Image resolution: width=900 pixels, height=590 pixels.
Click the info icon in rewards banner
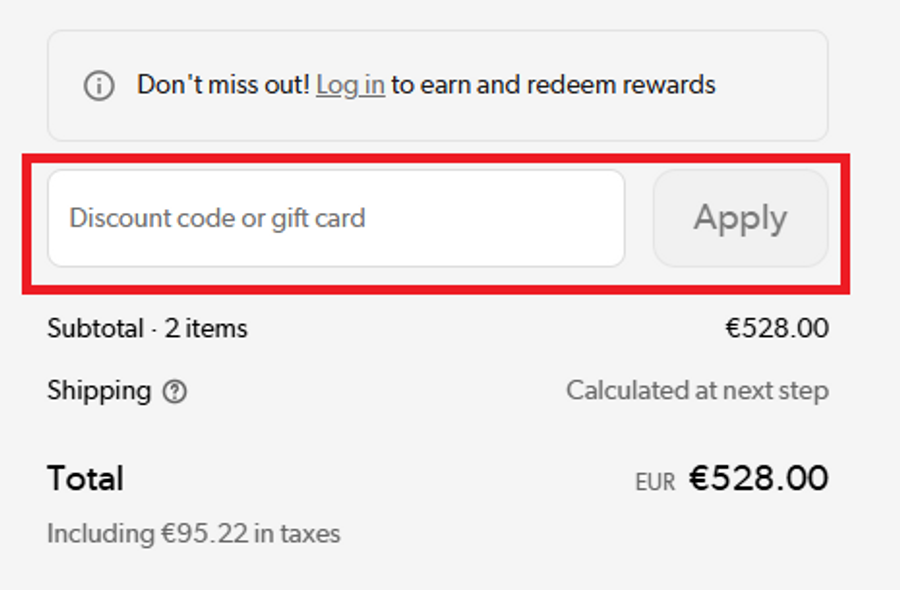point(98,86)
